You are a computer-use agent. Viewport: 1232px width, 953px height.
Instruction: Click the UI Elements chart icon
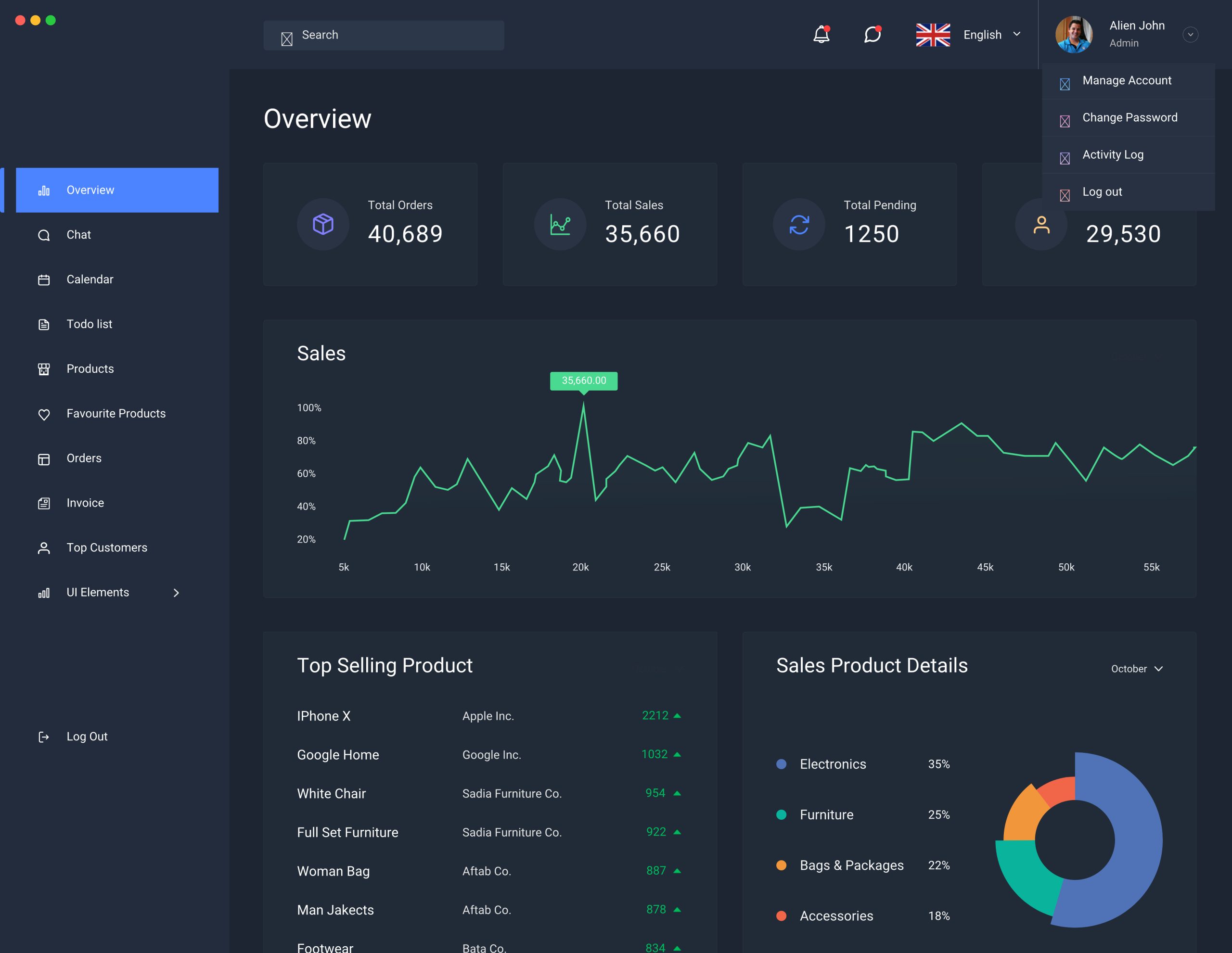tap(44, 593)
